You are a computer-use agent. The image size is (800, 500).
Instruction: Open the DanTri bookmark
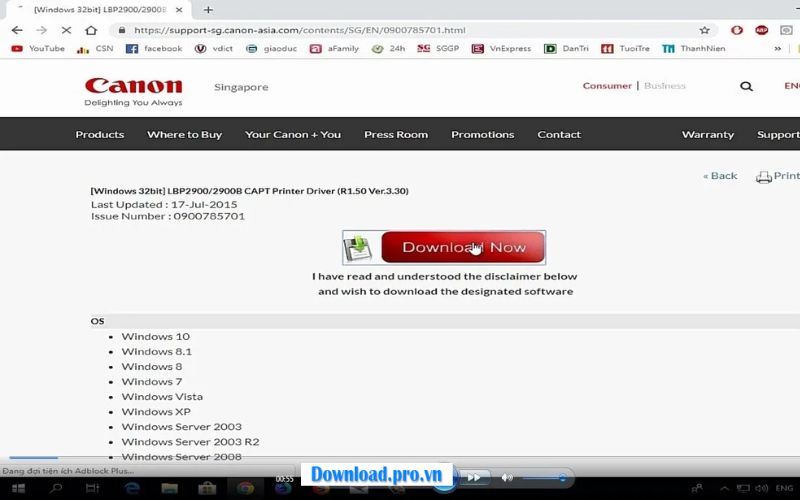click(x=566, y=48)
